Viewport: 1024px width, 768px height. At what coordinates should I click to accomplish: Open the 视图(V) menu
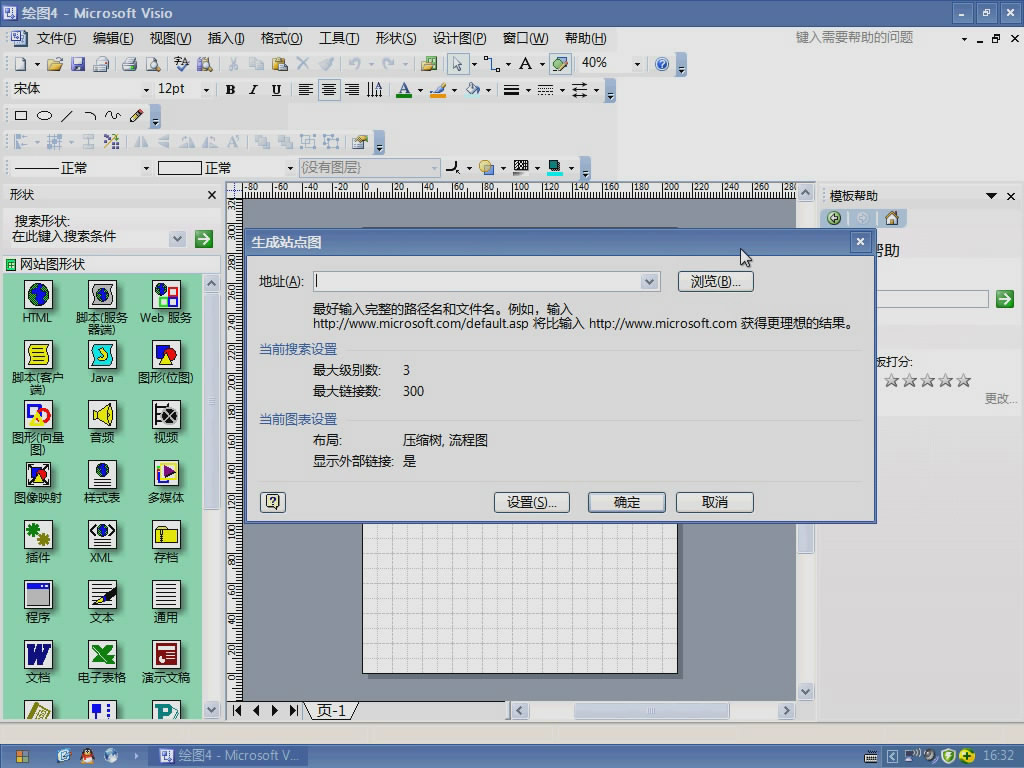pos(170,39)
